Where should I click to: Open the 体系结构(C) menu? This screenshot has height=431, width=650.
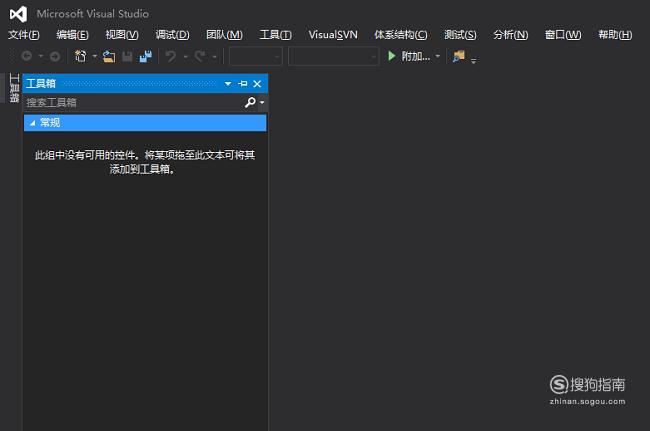click(x=400, y=35)
